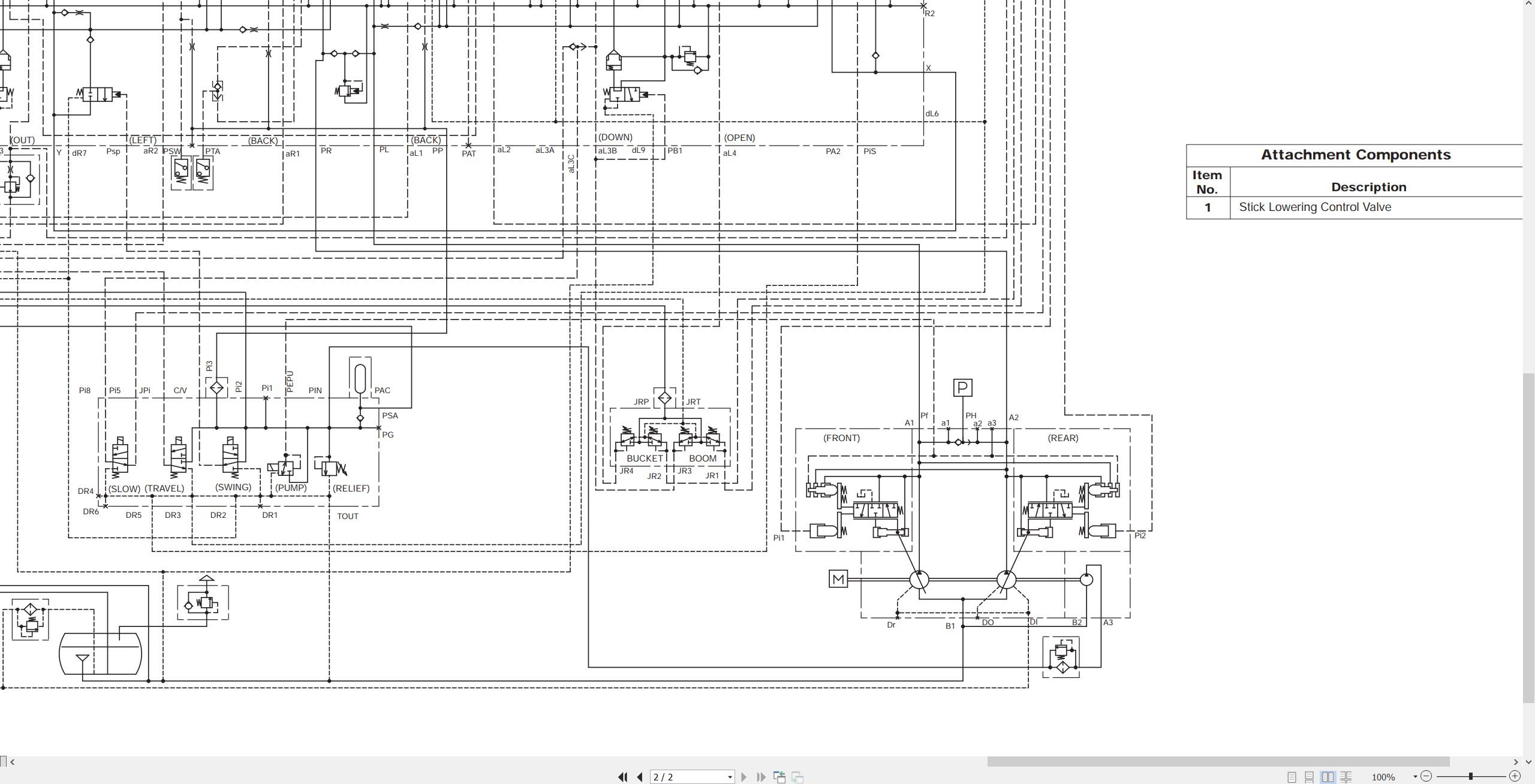Click the PEPU vertical label
The width and height of the screenshot is (1535, 784).
click(x=290, y=382)
